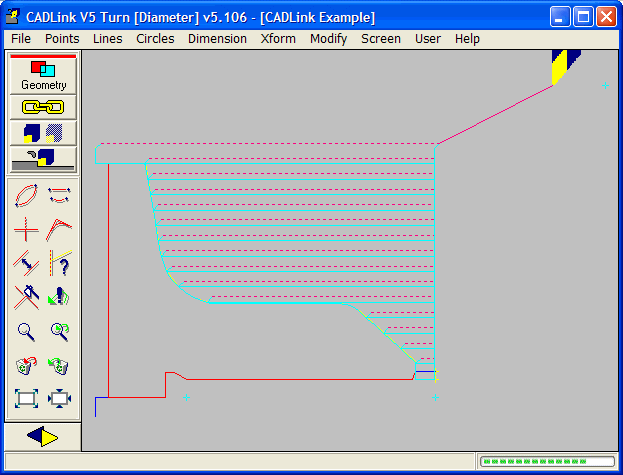Maximize the CADLink window
Screen dimensions: 623x475
583,17
